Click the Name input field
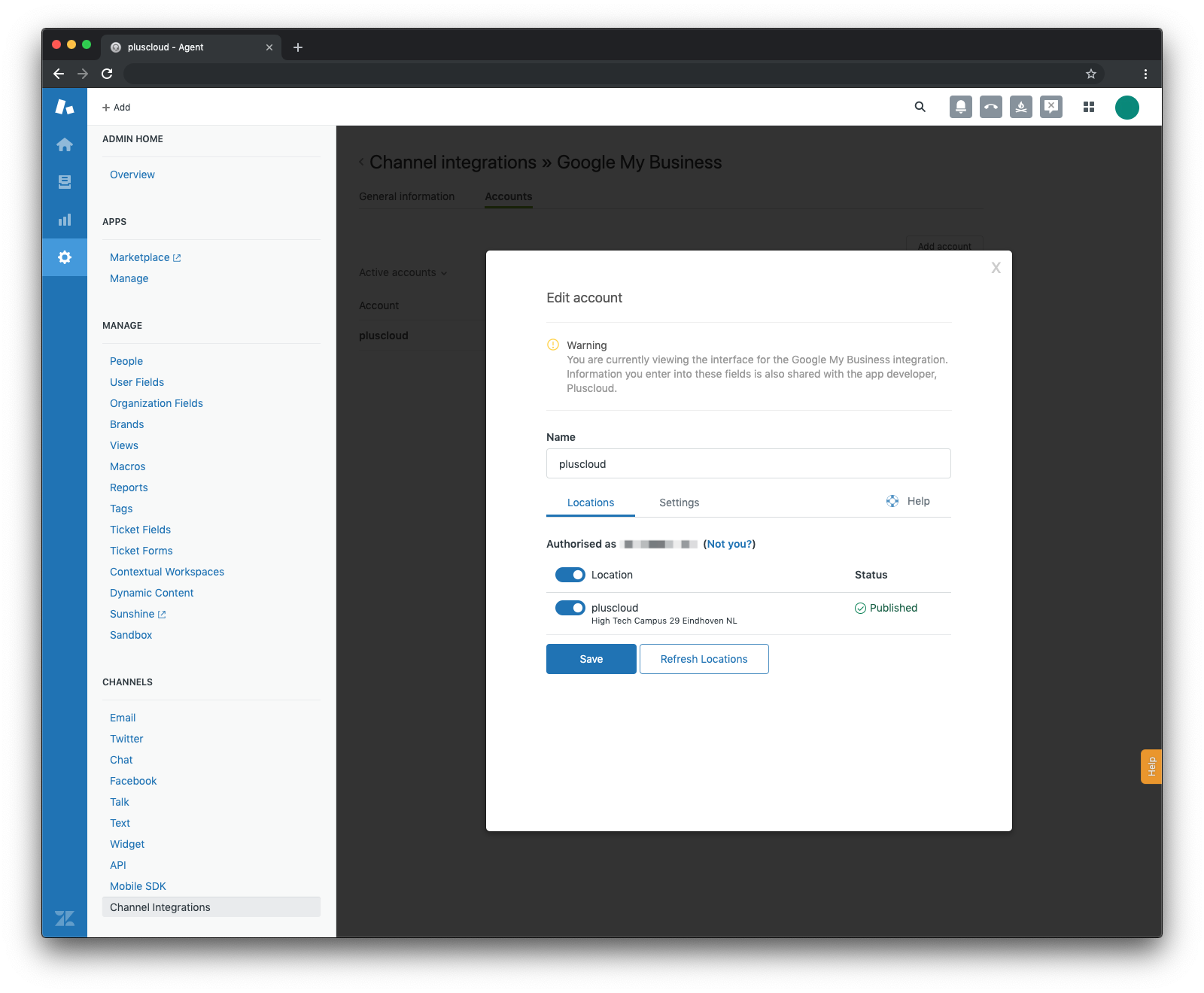This screenshot has width=1204, height=993. point(749,463)
